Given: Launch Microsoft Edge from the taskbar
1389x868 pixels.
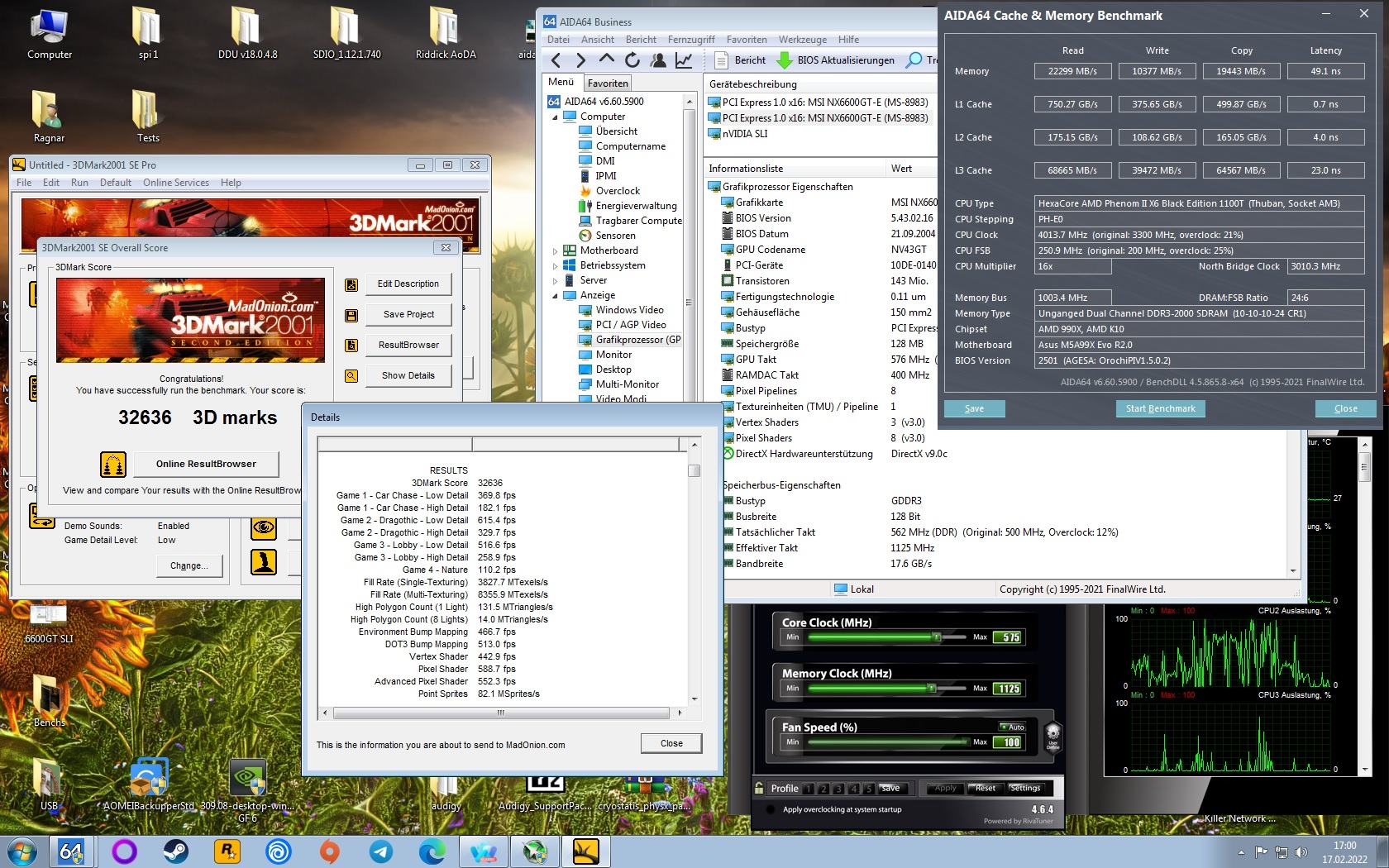Looking at the screenshot, I should coord(432,851).
